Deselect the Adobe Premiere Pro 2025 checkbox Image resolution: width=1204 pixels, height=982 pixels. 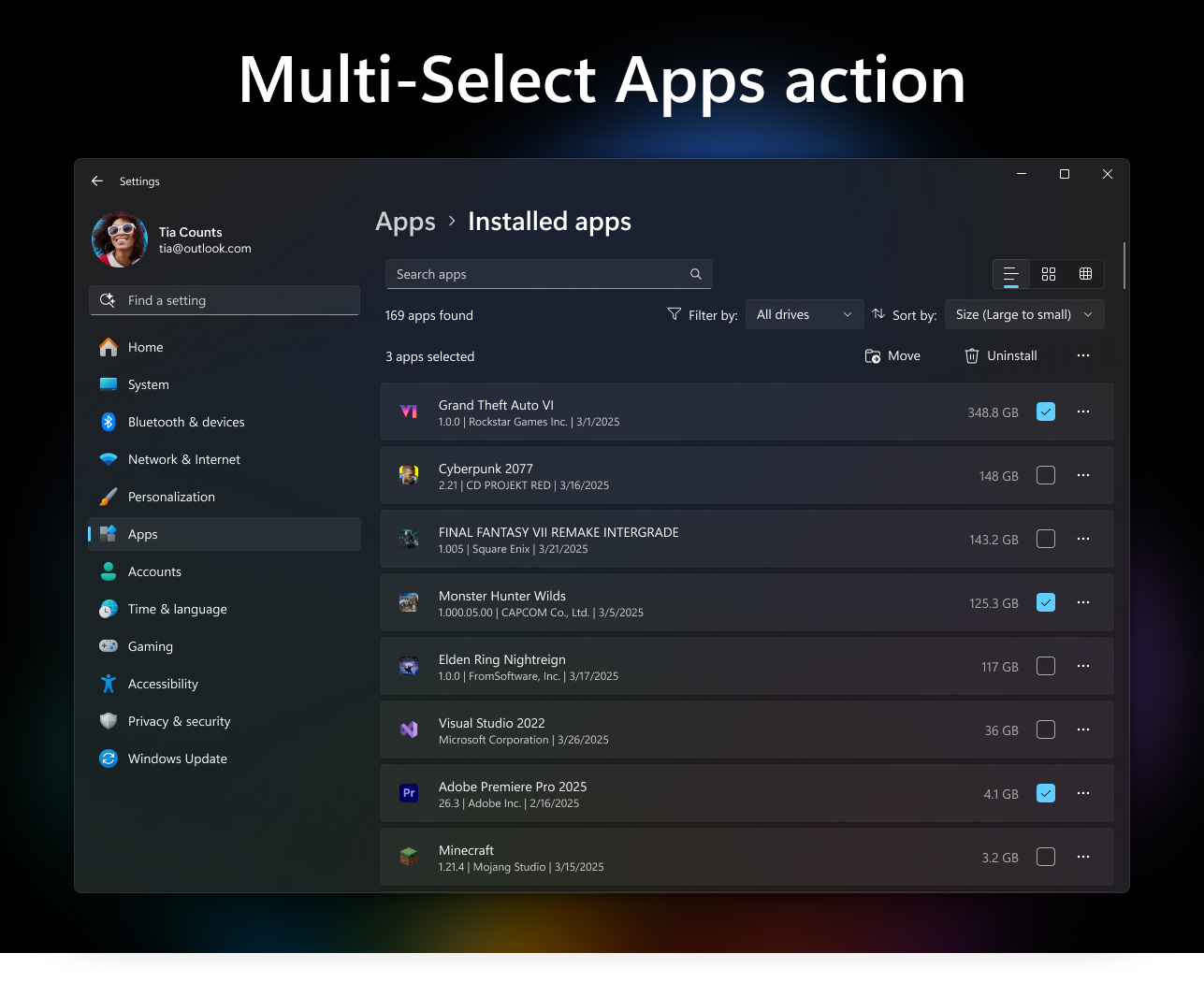coord(1045,793)
